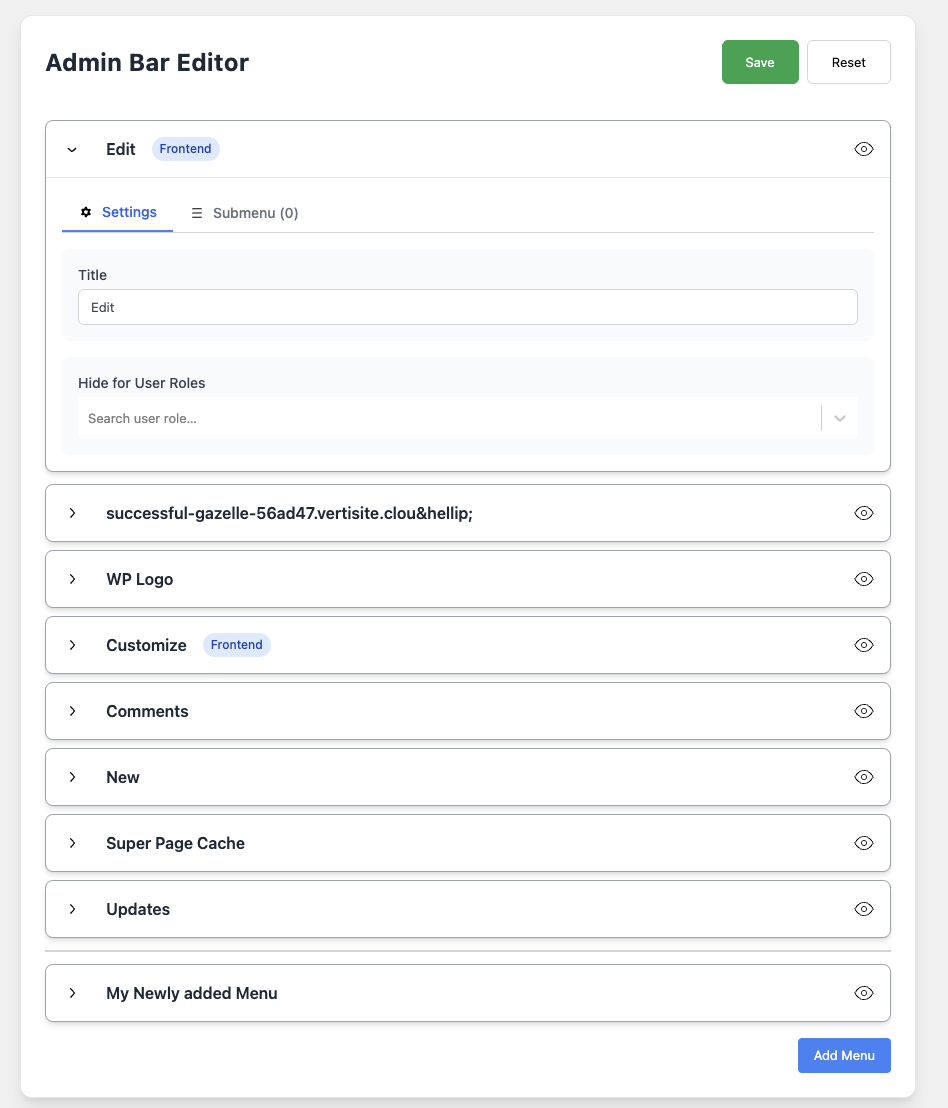
Task: Toggle eye icon for Comments row
Action: pos(864,711)
